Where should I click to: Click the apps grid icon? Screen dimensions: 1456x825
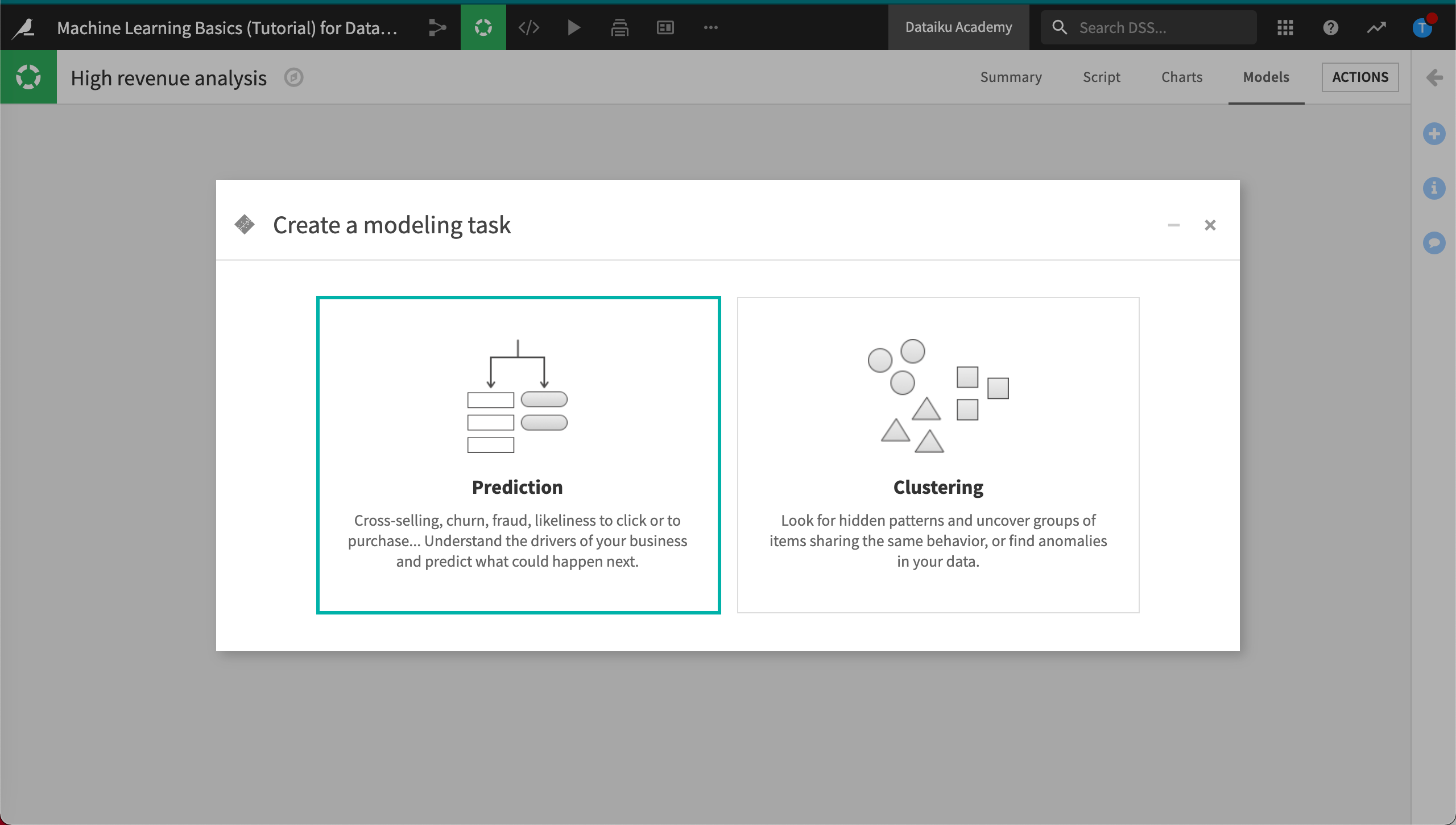click(1285, 27)
